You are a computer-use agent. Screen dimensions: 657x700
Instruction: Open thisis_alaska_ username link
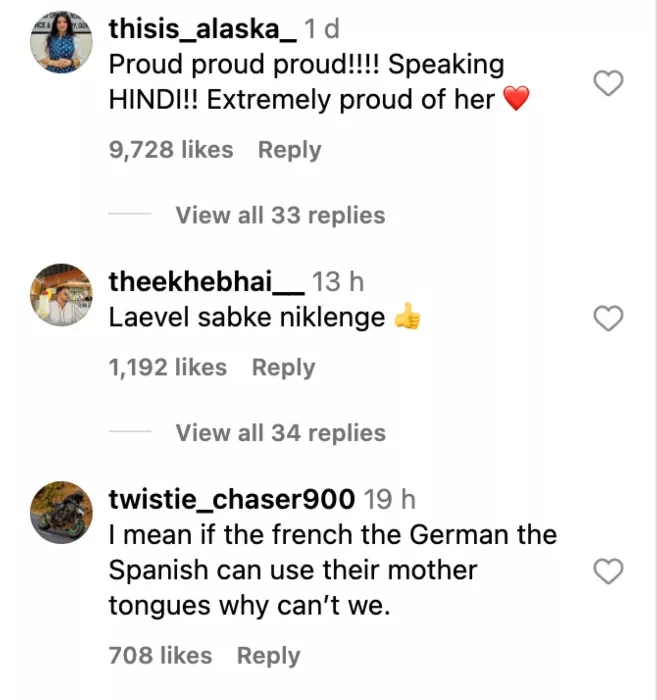(202, 30)
